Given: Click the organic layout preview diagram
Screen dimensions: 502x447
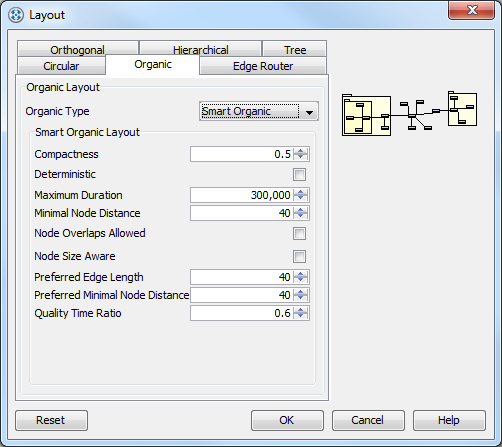Looking at the screenshot, I should 409,114.
